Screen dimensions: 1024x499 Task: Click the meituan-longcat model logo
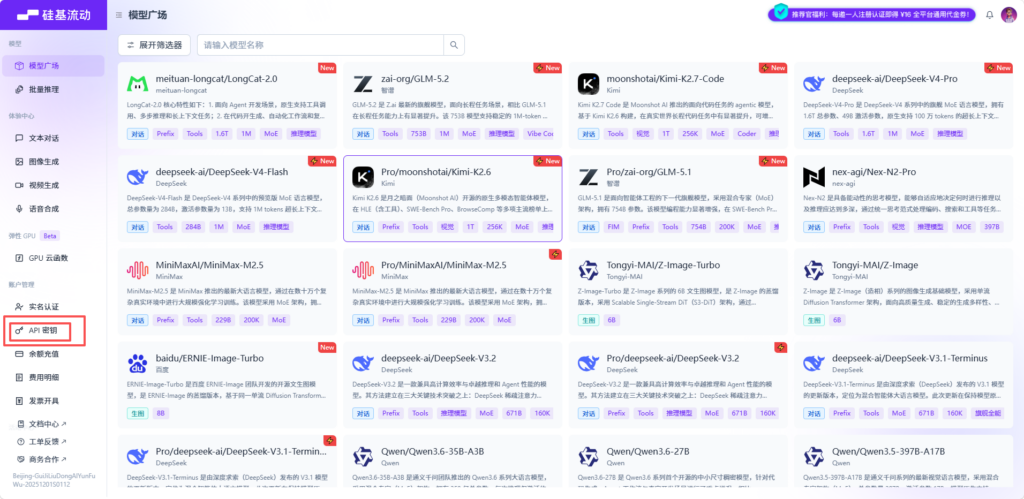coord(138,84)
